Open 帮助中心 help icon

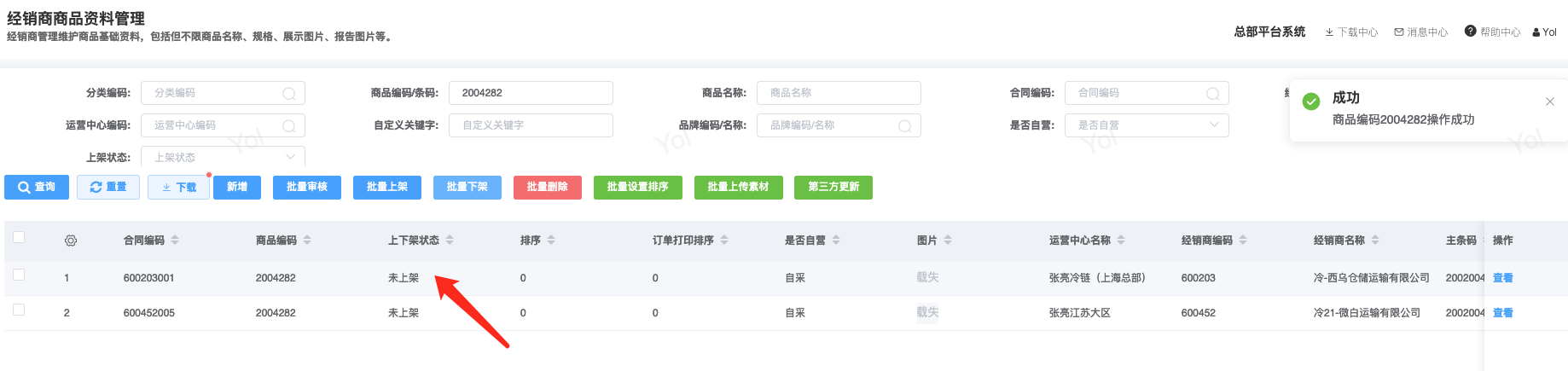(x=1470, y=32)
